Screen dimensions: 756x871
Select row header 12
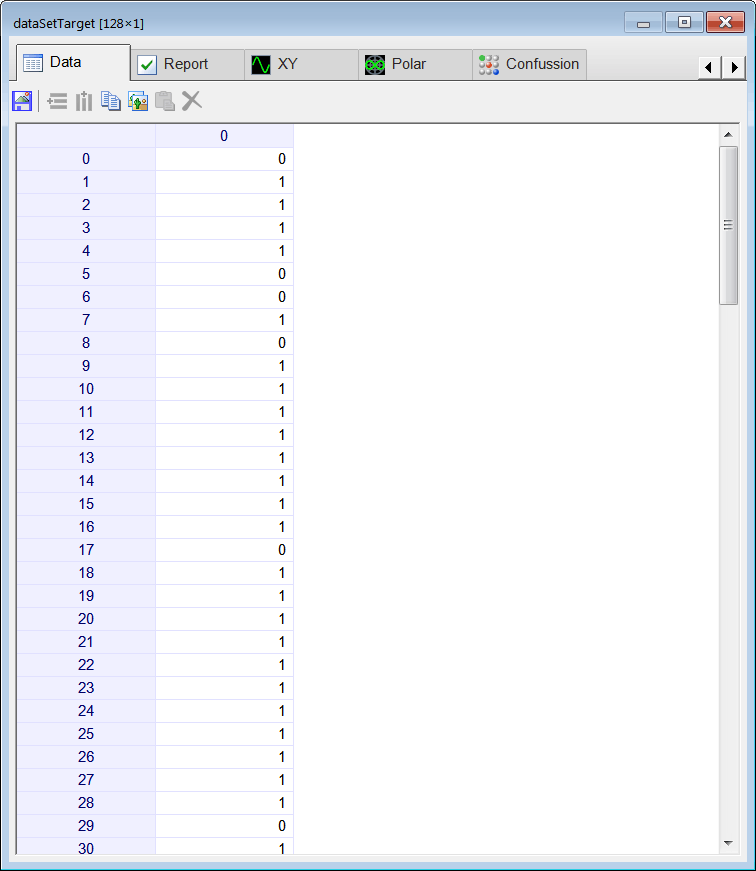coord(86,435)
